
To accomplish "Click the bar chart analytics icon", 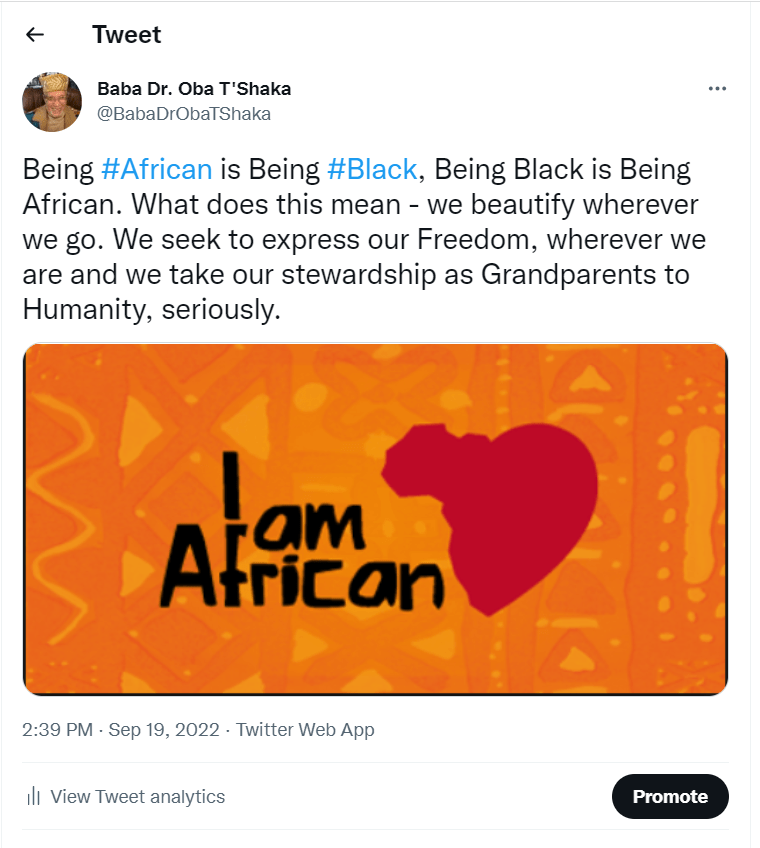I will tap(34, 797).
